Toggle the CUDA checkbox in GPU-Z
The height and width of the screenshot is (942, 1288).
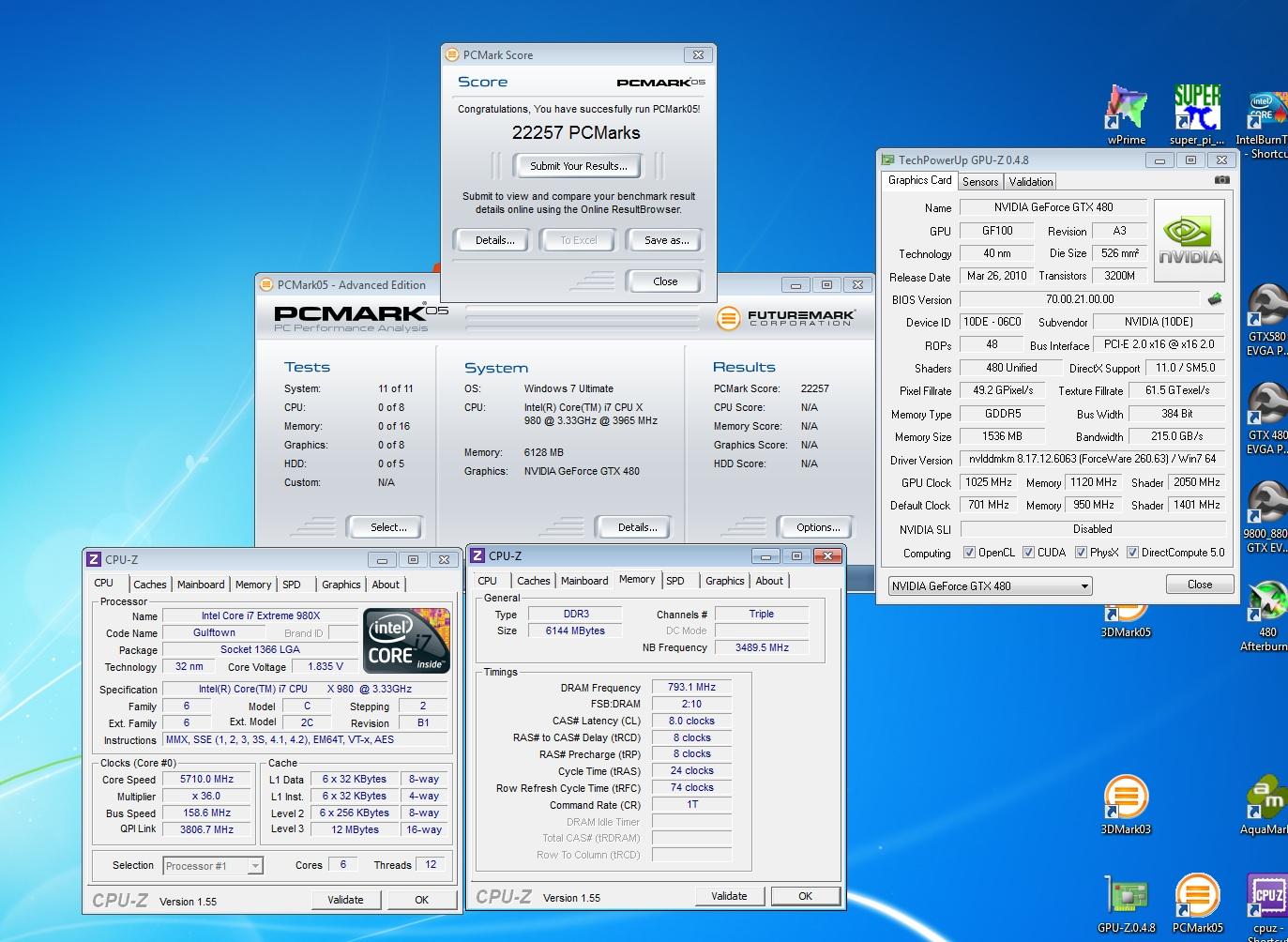[x=1029, y=553]
